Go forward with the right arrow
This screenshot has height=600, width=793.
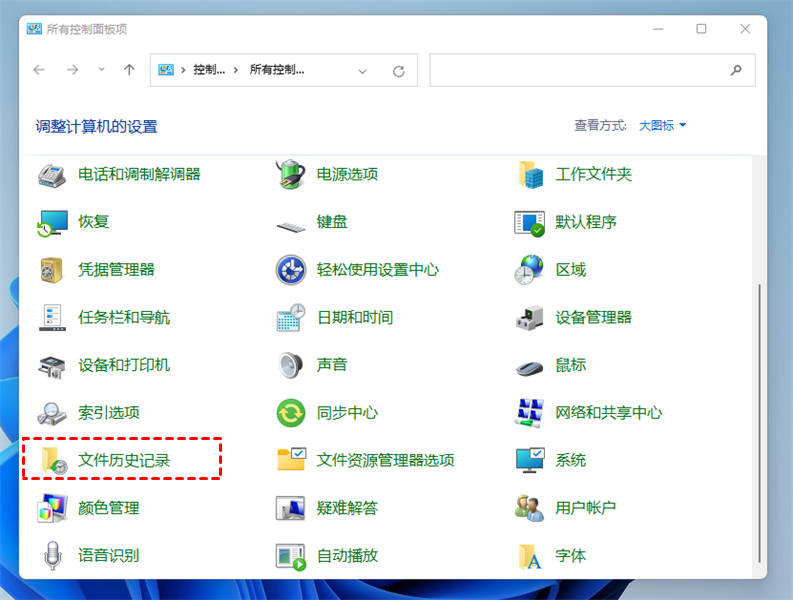pos(72,70)
